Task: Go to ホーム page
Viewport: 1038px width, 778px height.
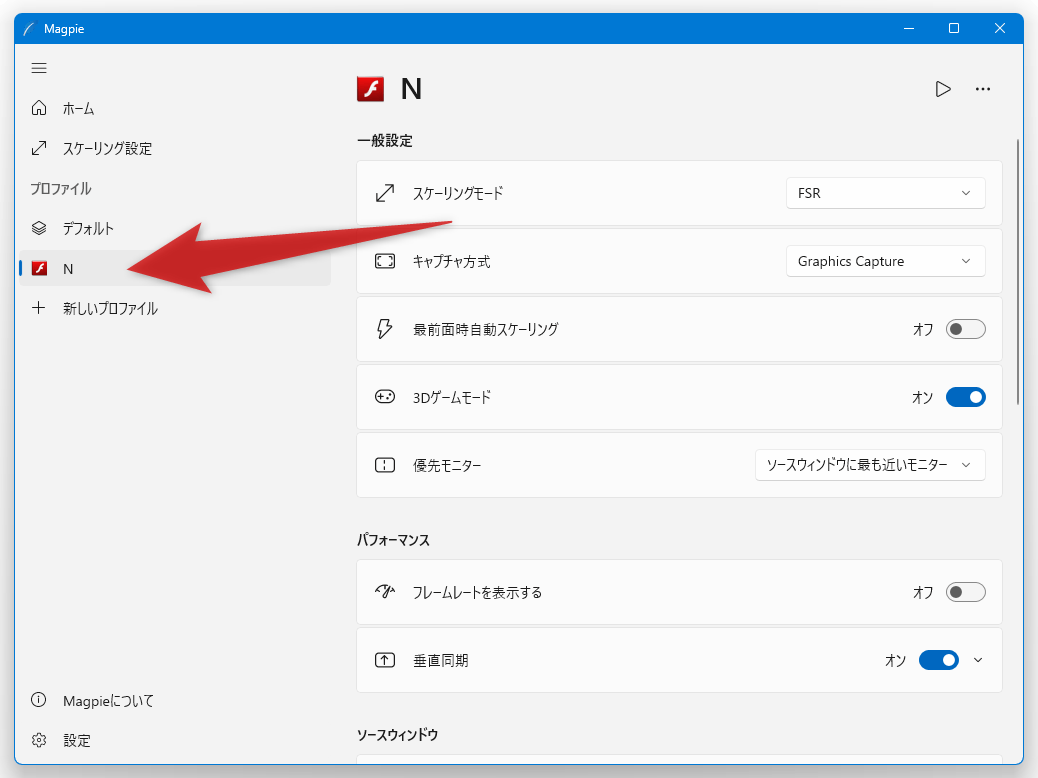Action: (175, 108)
